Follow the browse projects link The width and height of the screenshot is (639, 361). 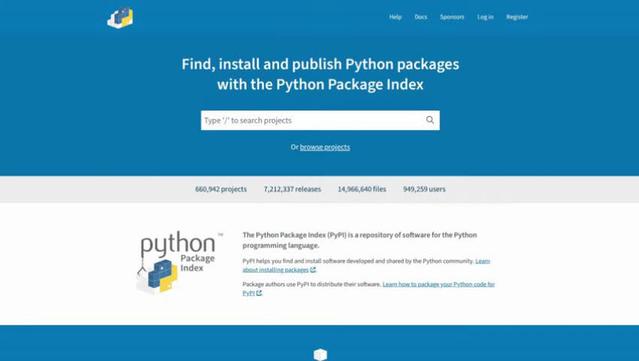click(325, 147)
